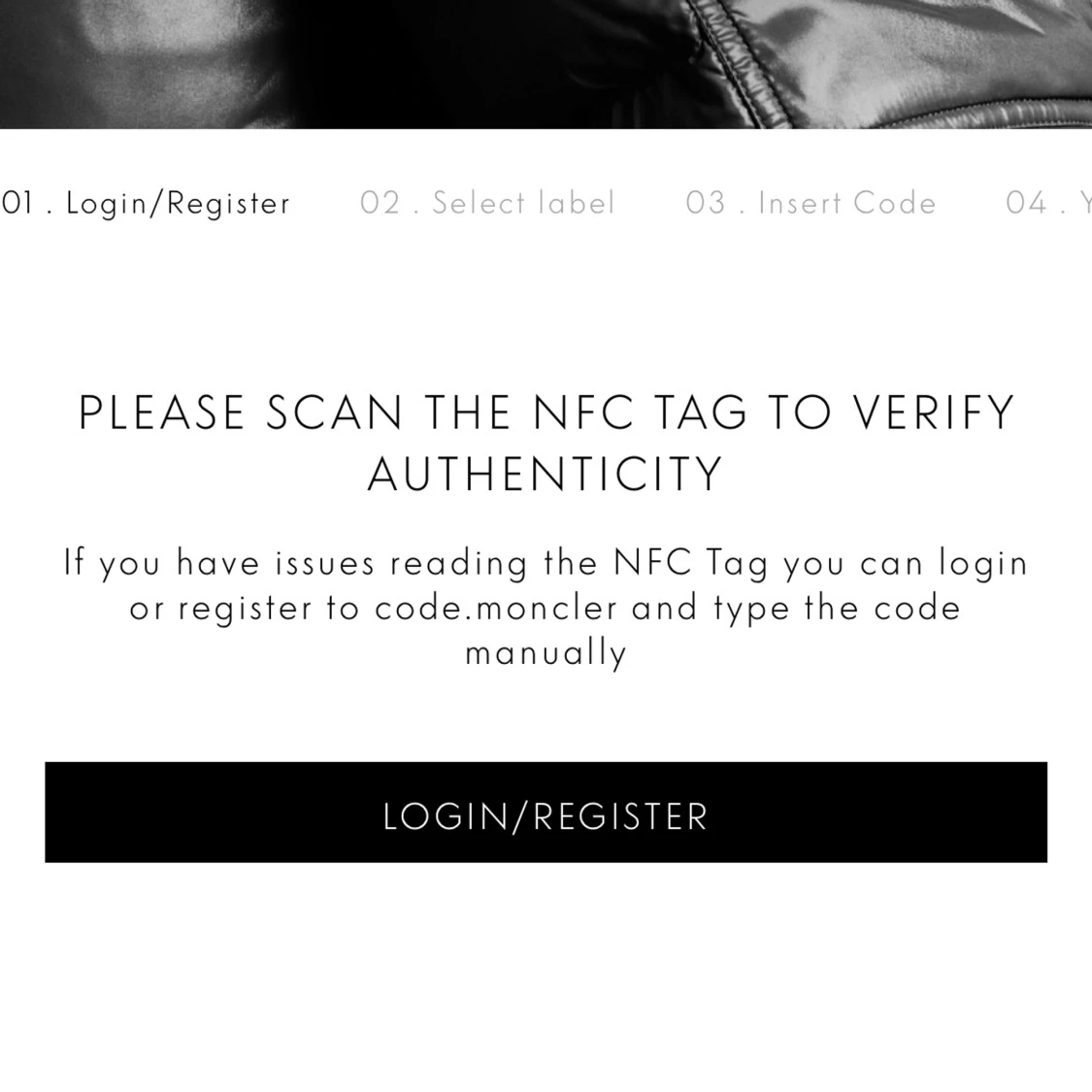Go to the 03 . Insert Code step

tap(811, 203)
